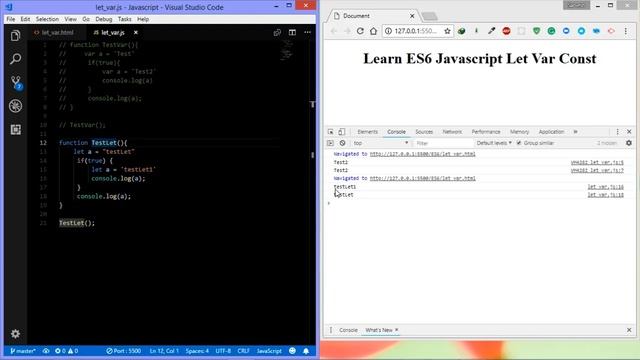The width and height of the screenshot is (640, 360).
Task: Open the Edit menu
Action: point(25,19)
